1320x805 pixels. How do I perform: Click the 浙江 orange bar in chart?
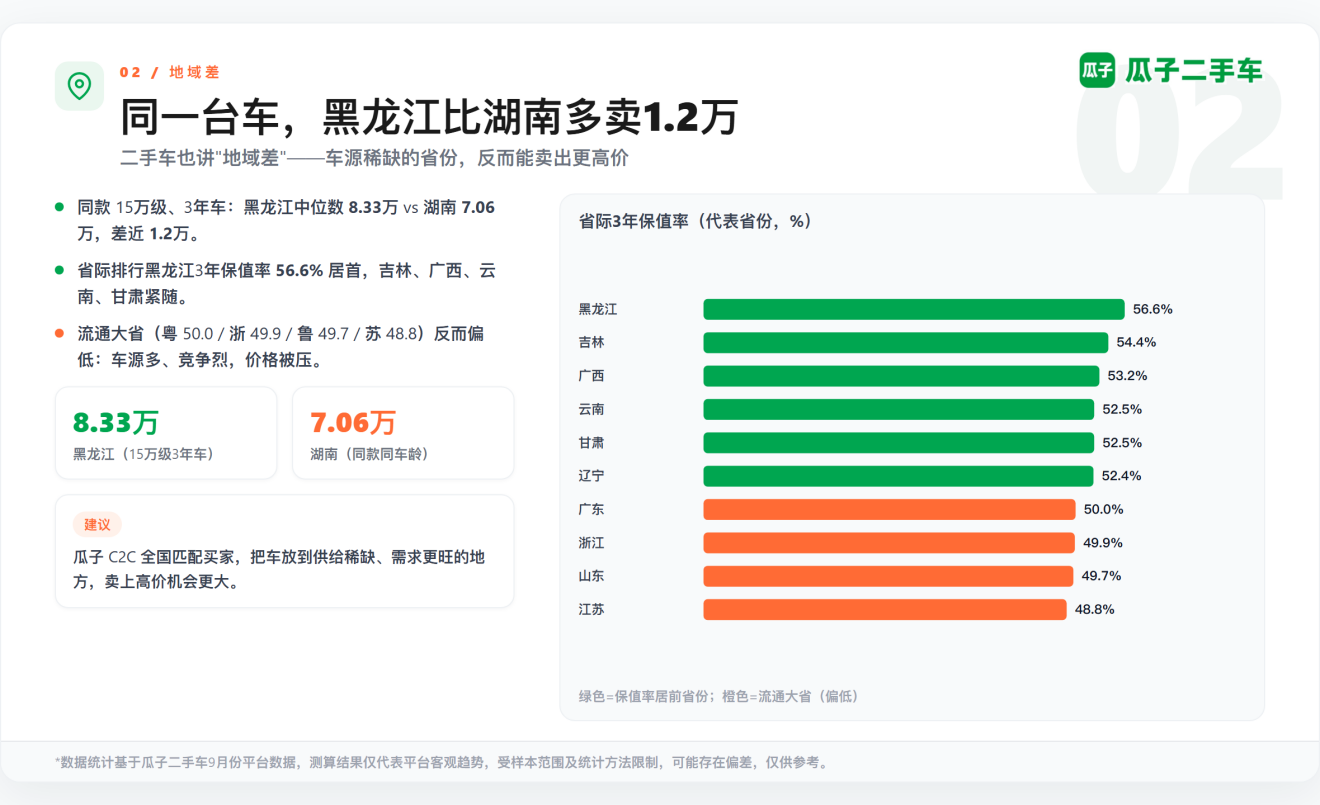[889, 543]
